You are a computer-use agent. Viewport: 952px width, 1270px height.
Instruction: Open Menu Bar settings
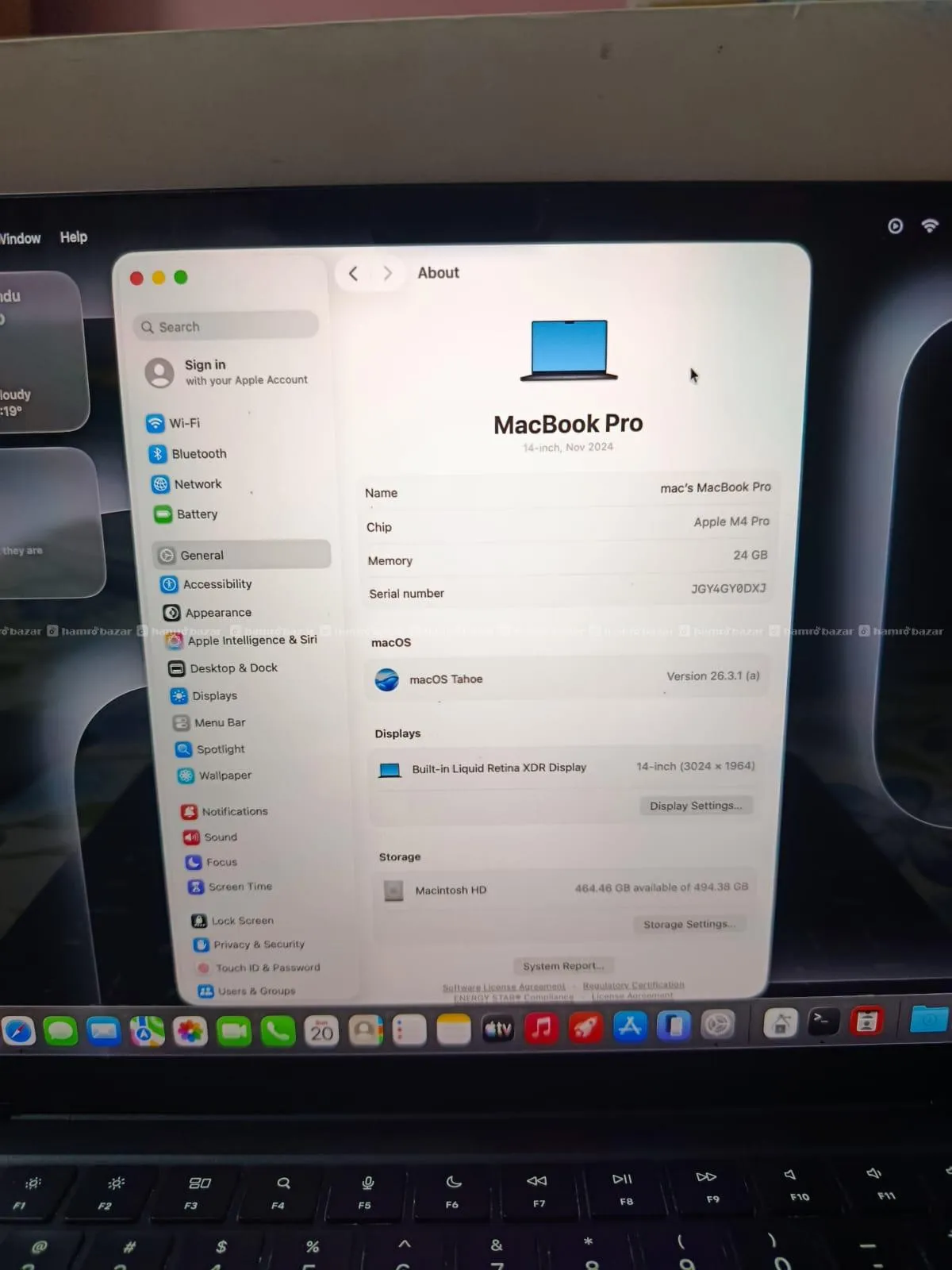coord(209,722)
